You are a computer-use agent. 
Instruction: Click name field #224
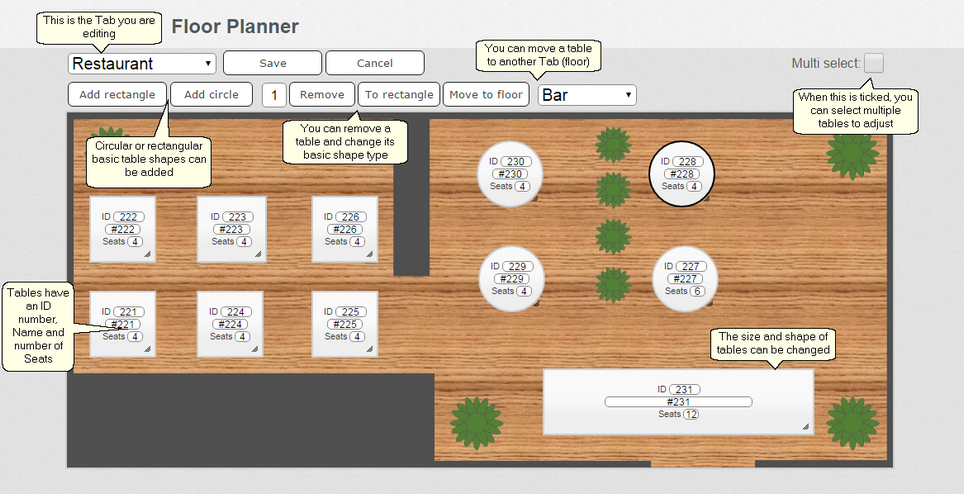pos(230,324)
